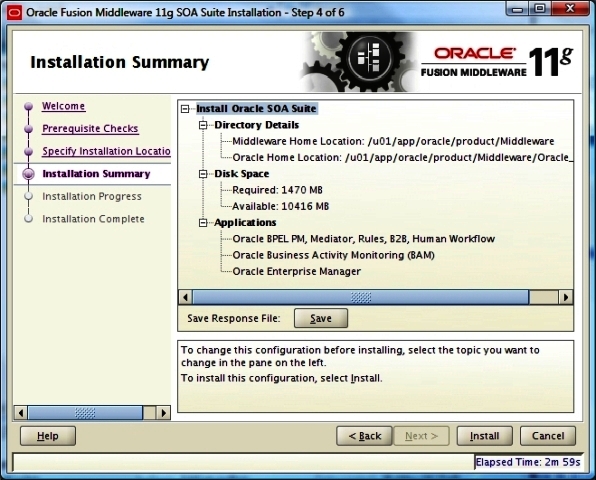Open the Prerequisite Checks step
Image resolution: width=596 pixels, height=480 pixels.
[x=90, y=128]
